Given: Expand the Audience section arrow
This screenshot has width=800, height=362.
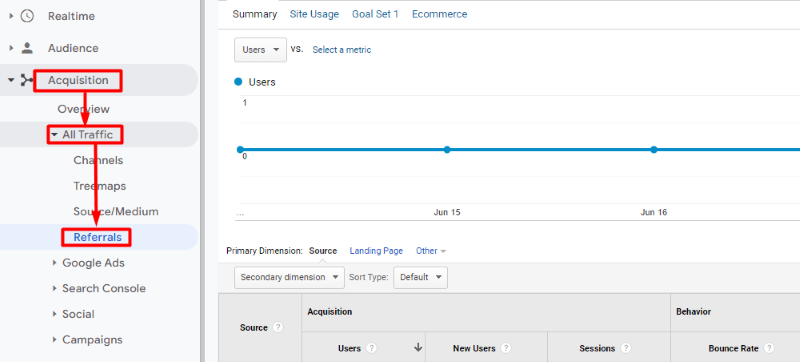Looking at the screenshot, I should coord(11,48).
